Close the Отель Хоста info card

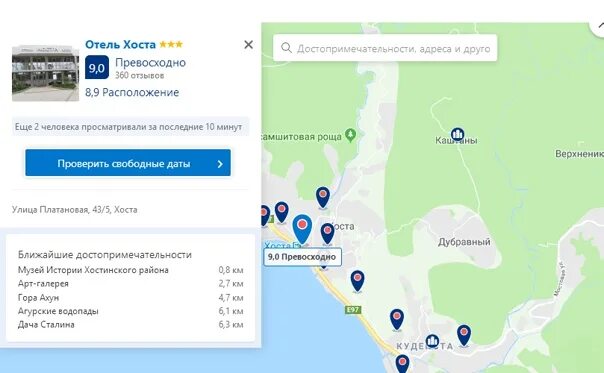click(x=248, y=45)
